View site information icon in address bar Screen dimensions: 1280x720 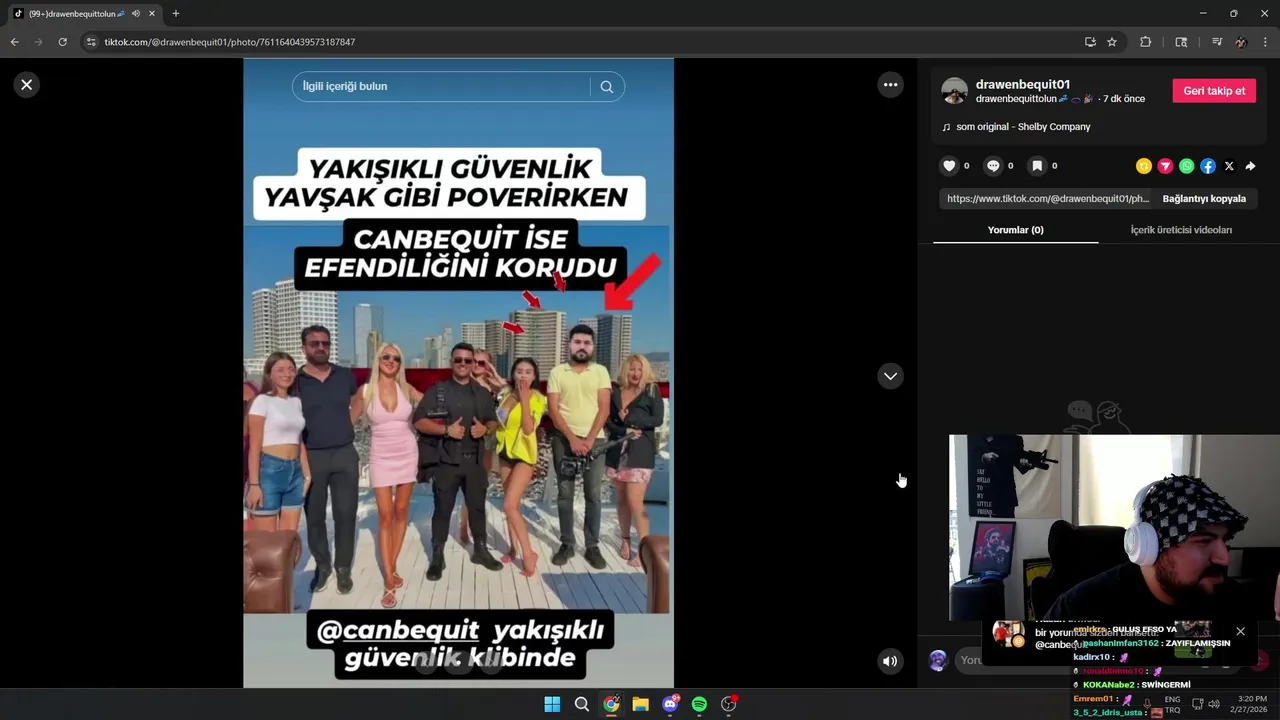click(x=91, y=42)
